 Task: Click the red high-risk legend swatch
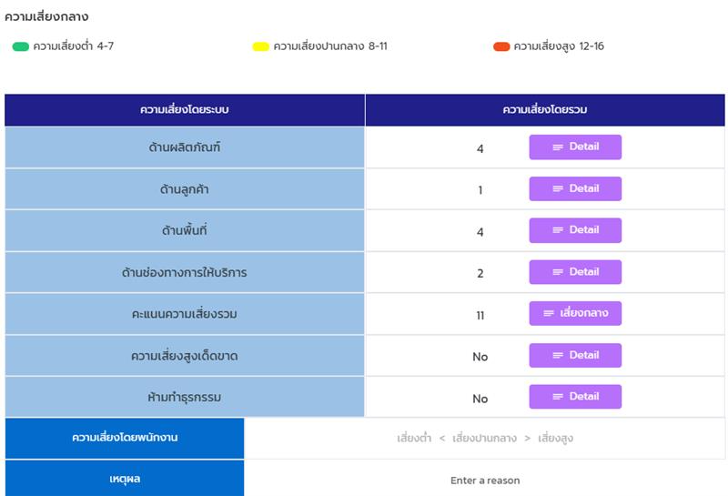pyautogui.click(x=501, y=47)
